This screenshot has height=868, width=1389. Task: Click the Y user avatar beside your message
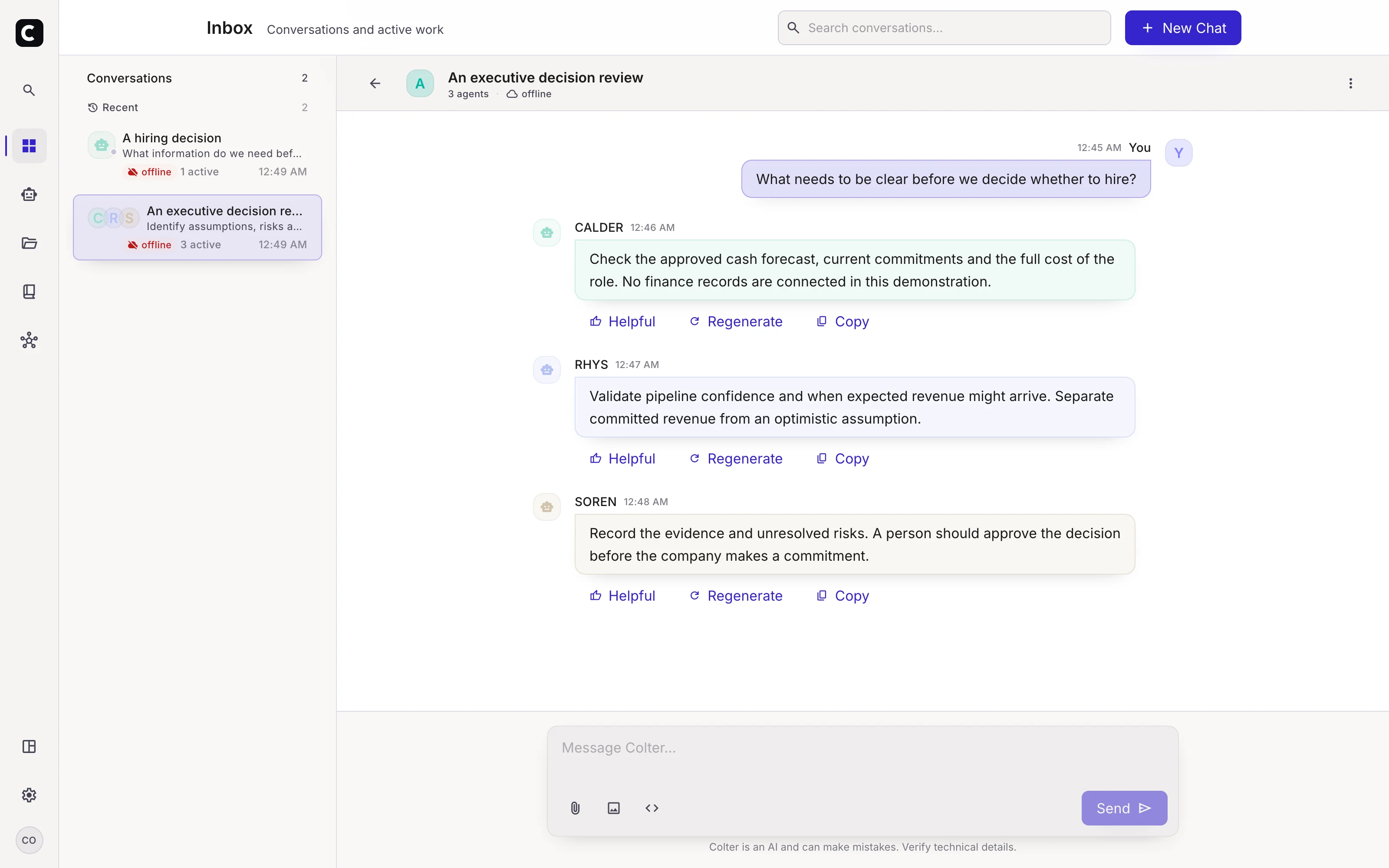point(1178,153)
